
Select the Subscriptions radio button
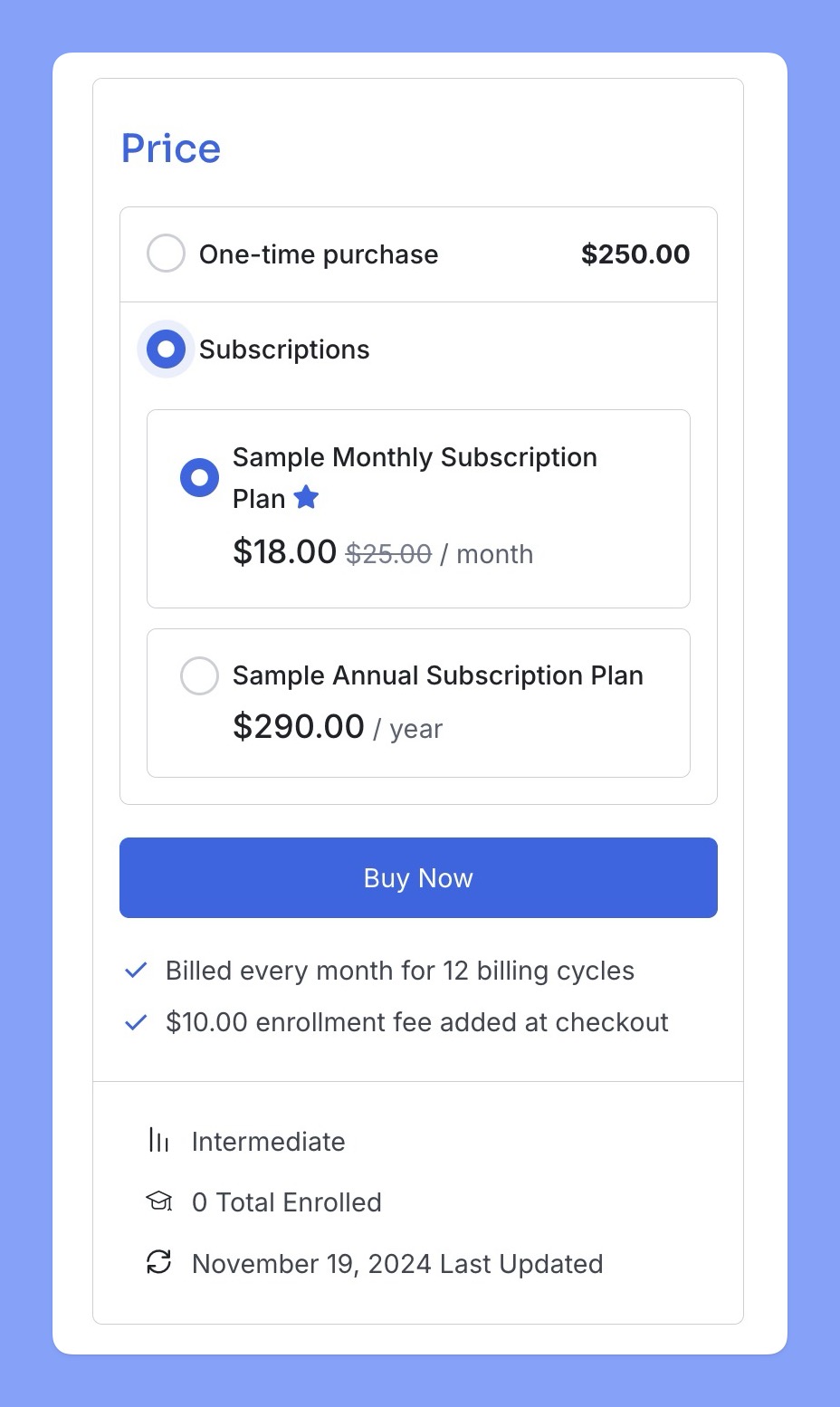[x=166, y=349]
